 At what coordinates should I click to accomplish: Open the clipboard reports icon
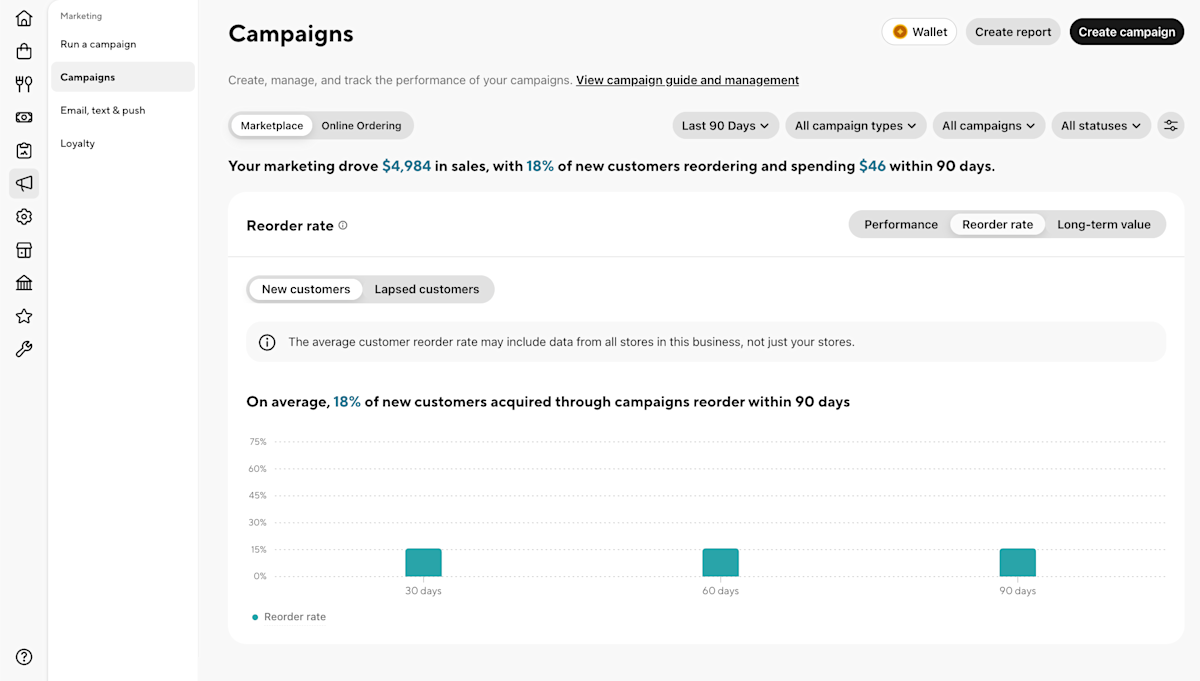click(24, 150)
